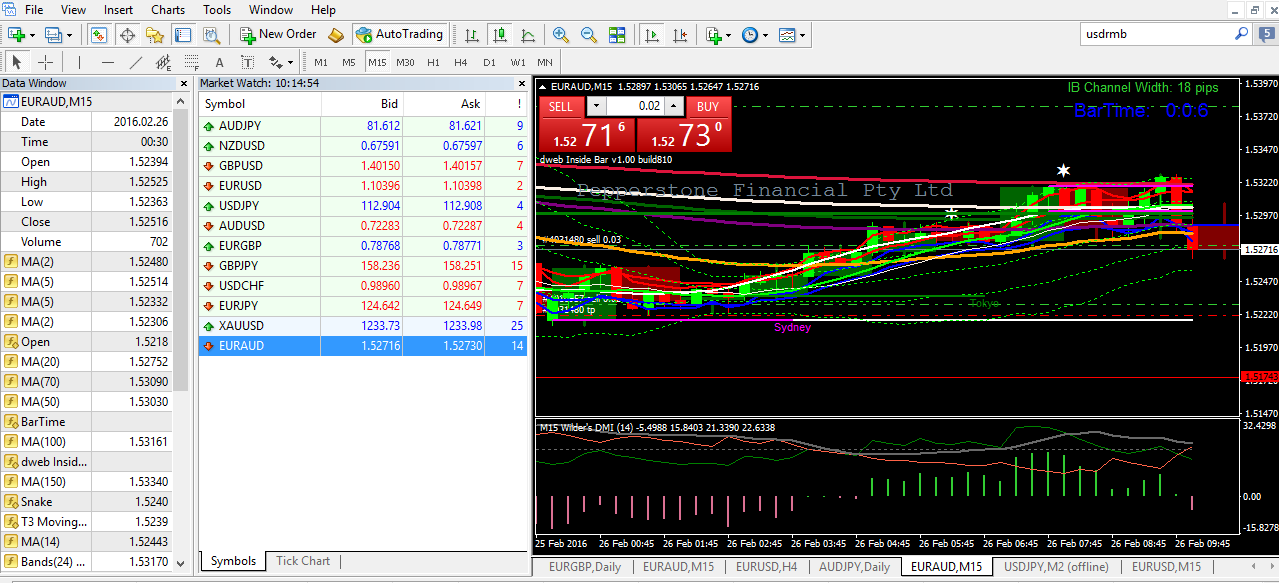Open the Strategy Tester icon

tap(212, 34)
